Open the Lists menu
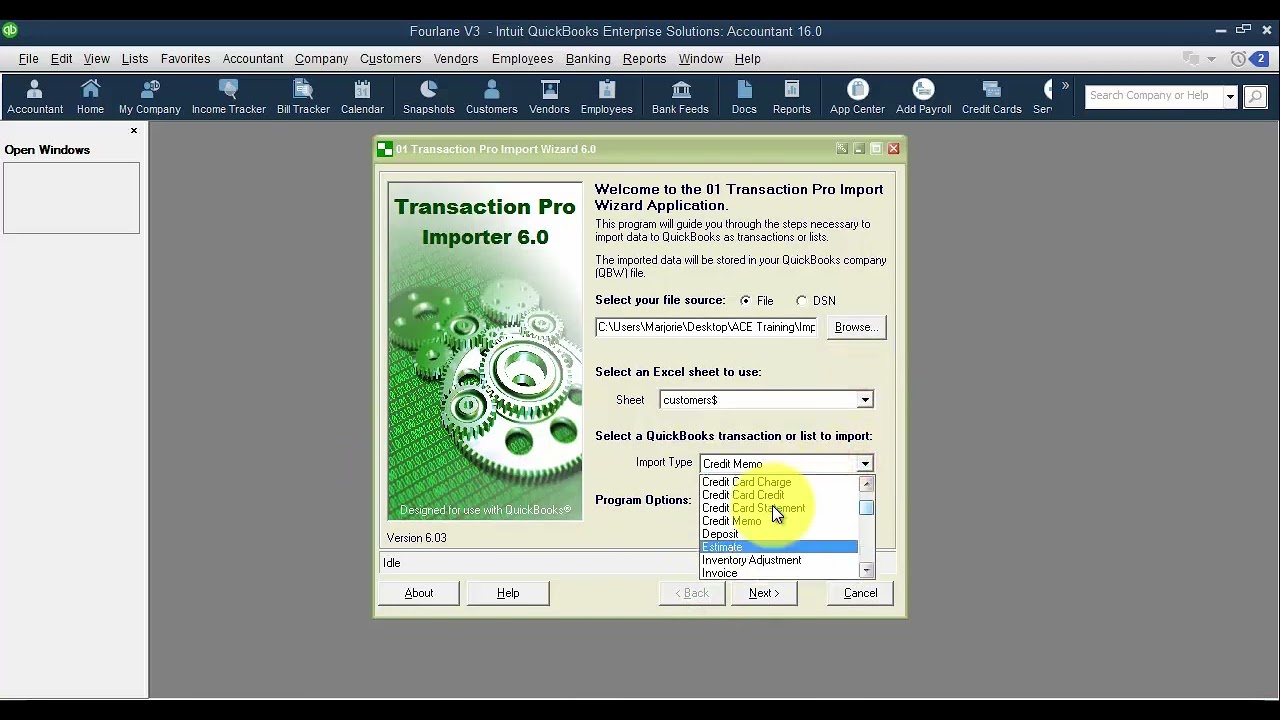The height and width of the screenshot is (720, 1280). (135, 59)
